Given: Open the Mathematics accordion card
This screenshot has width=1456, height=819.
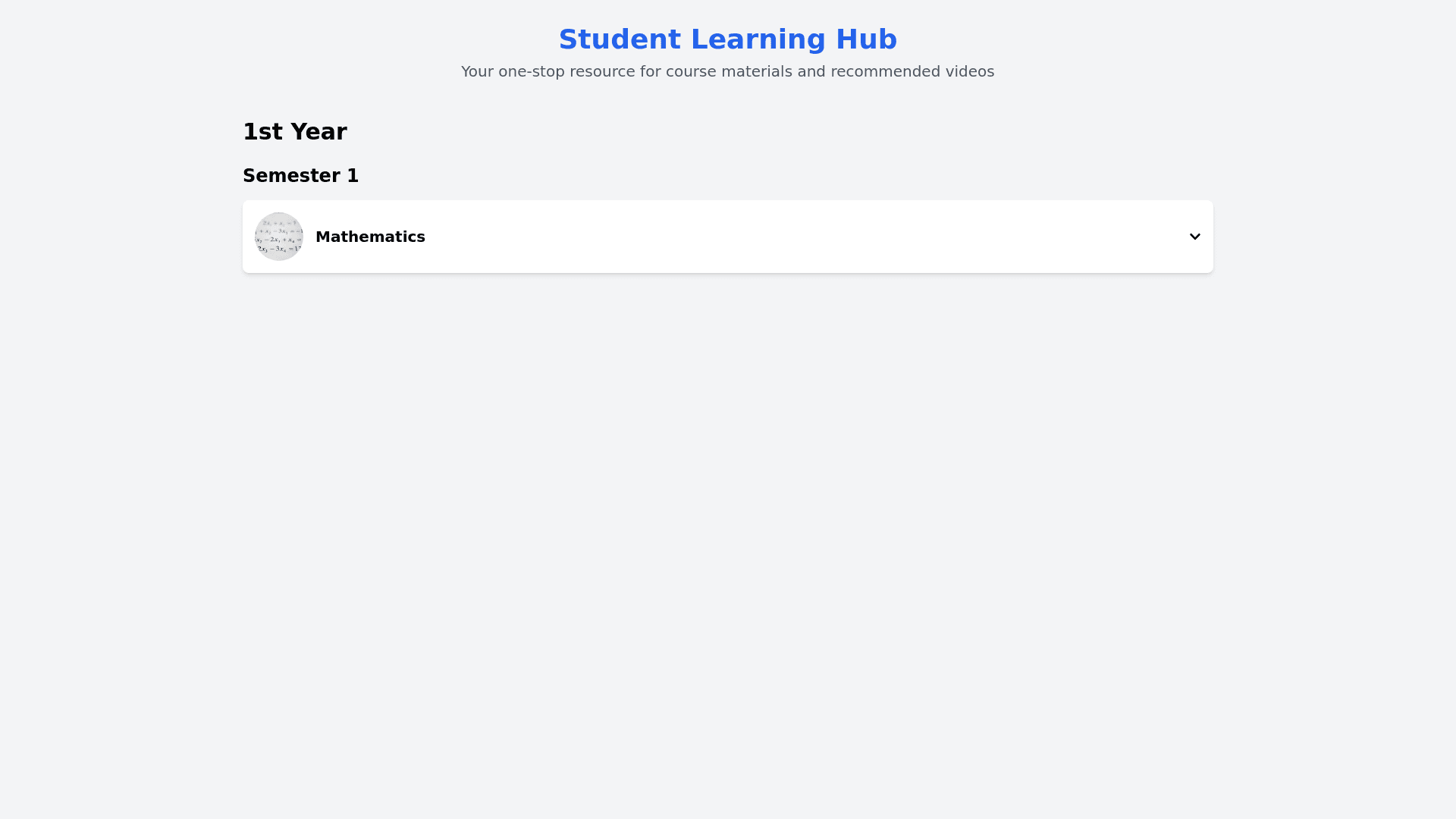Looking at the screenshot, I should point(727,237).
